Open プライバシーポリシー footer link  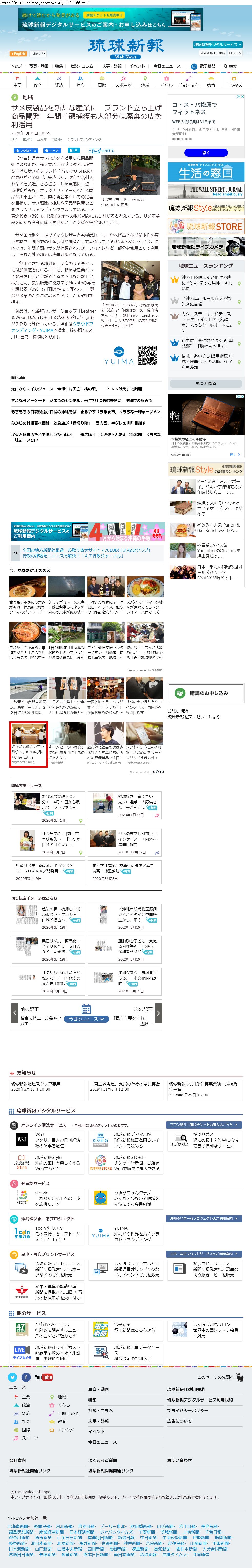click(x=188, y=1410)
